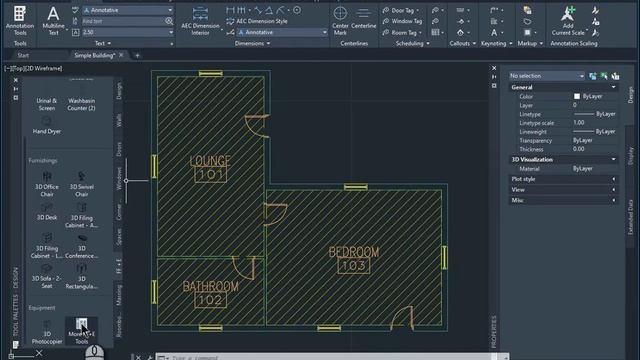Click the Quick Select icon in Properties
640x360 pixels.
pyautogui.click(x=615, y=76)
